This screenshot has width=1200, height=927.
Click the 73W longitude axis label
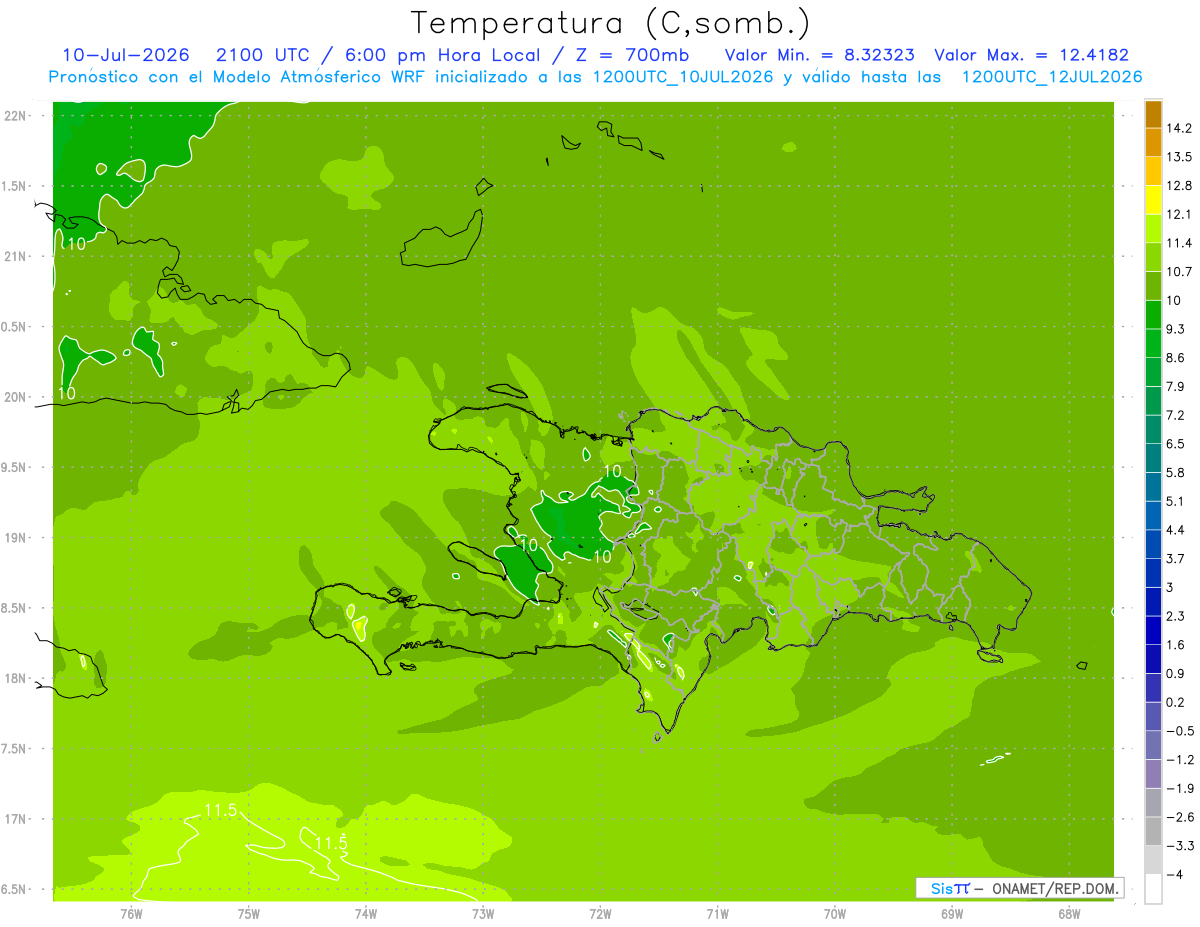[482, 913]
